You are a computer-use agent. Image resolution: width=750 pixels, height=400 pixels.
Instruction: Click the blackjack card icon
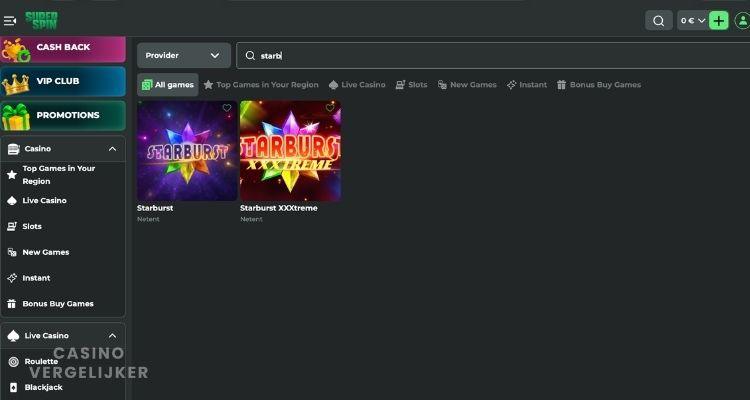tap(13, 388)
